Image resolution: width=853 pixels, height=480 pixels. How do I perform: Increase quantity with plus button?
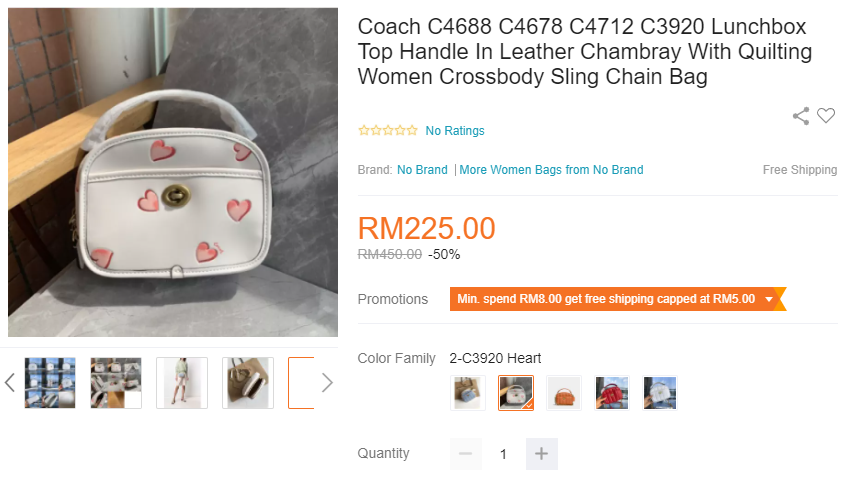coord(541,453)
